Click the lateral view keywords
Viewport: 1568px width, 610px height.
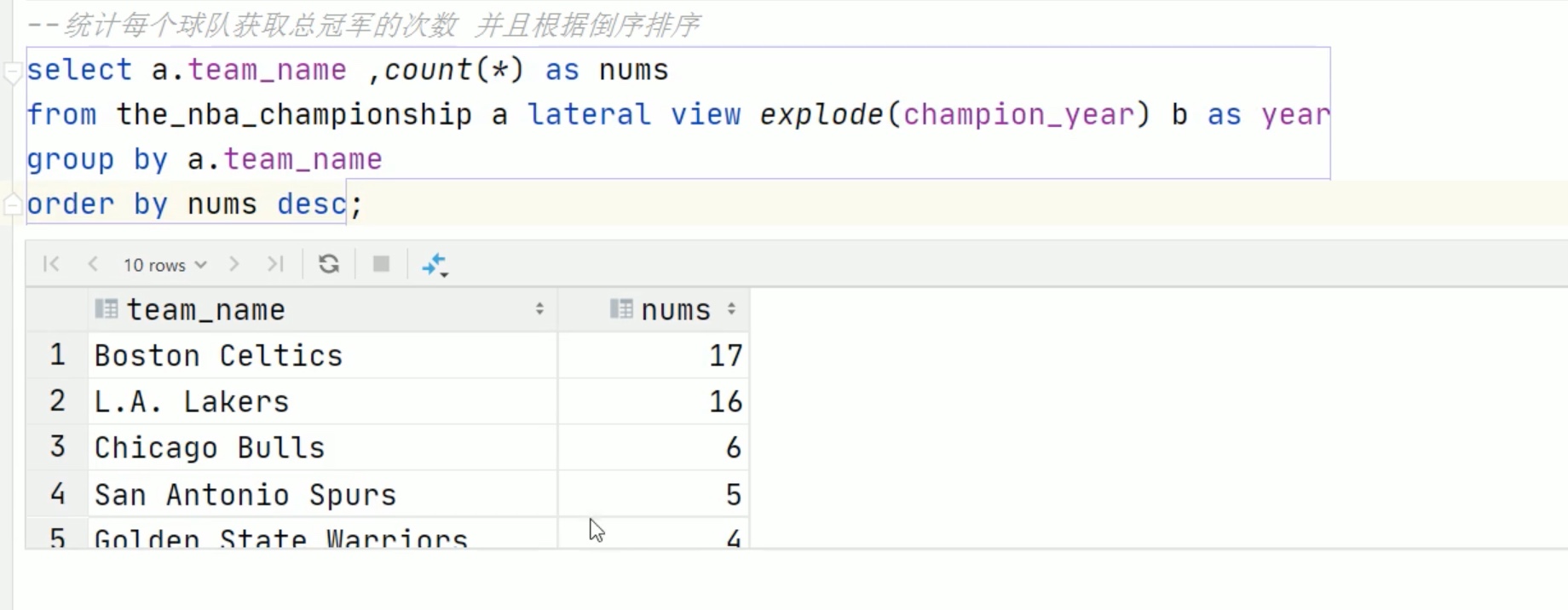[x=634, y=114]
